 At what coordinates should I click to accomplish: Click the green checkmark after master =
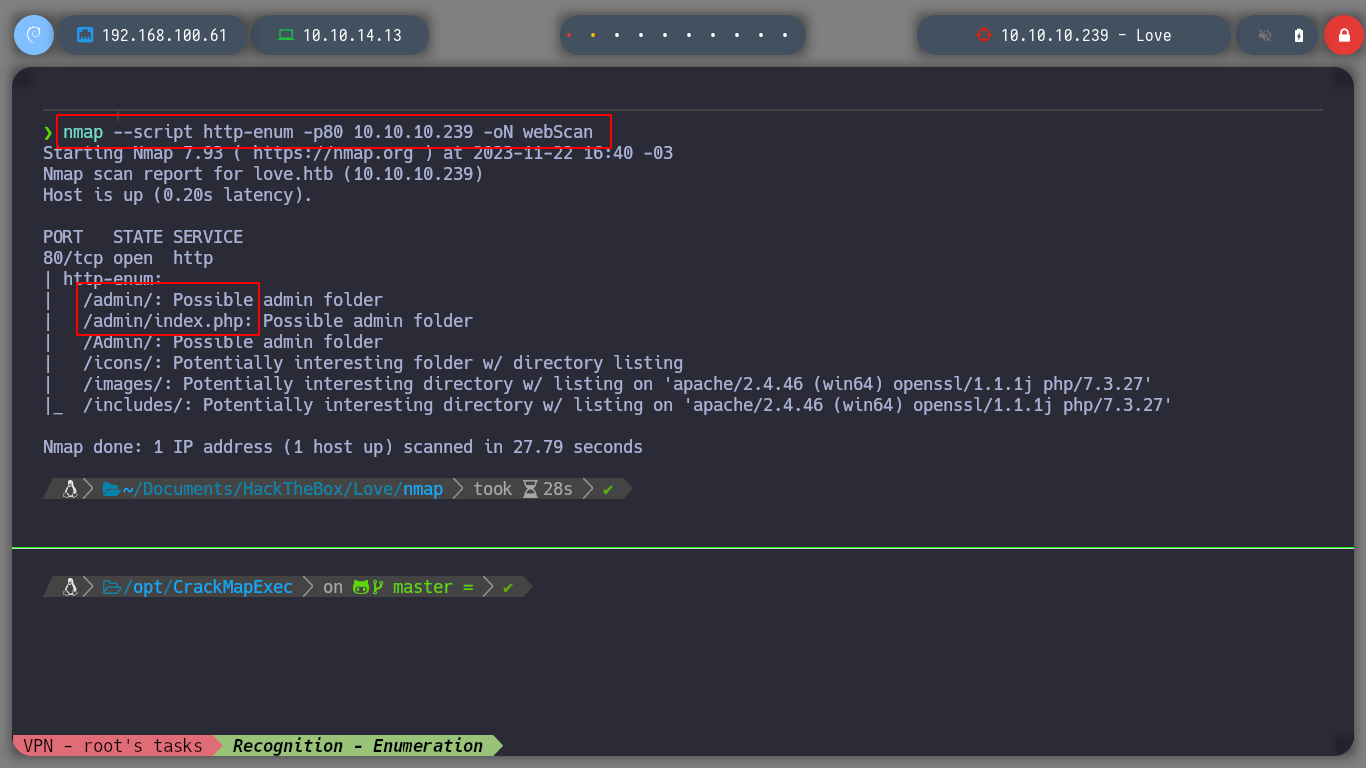pos(508,587)
